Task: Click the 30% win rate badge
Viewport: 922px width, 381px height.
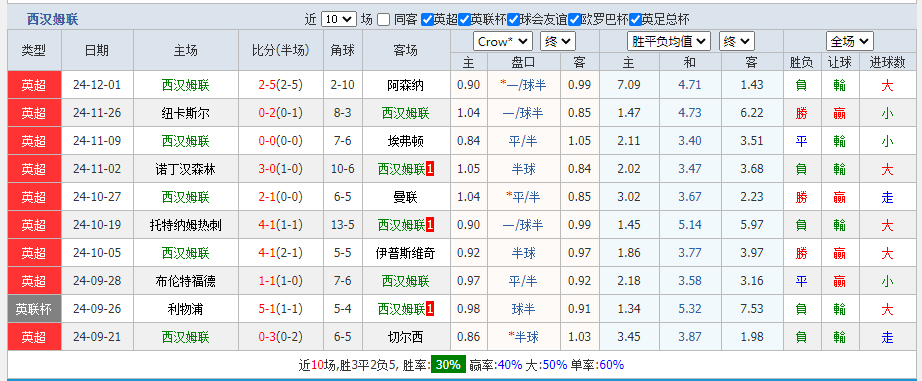Action: point(448,365)
